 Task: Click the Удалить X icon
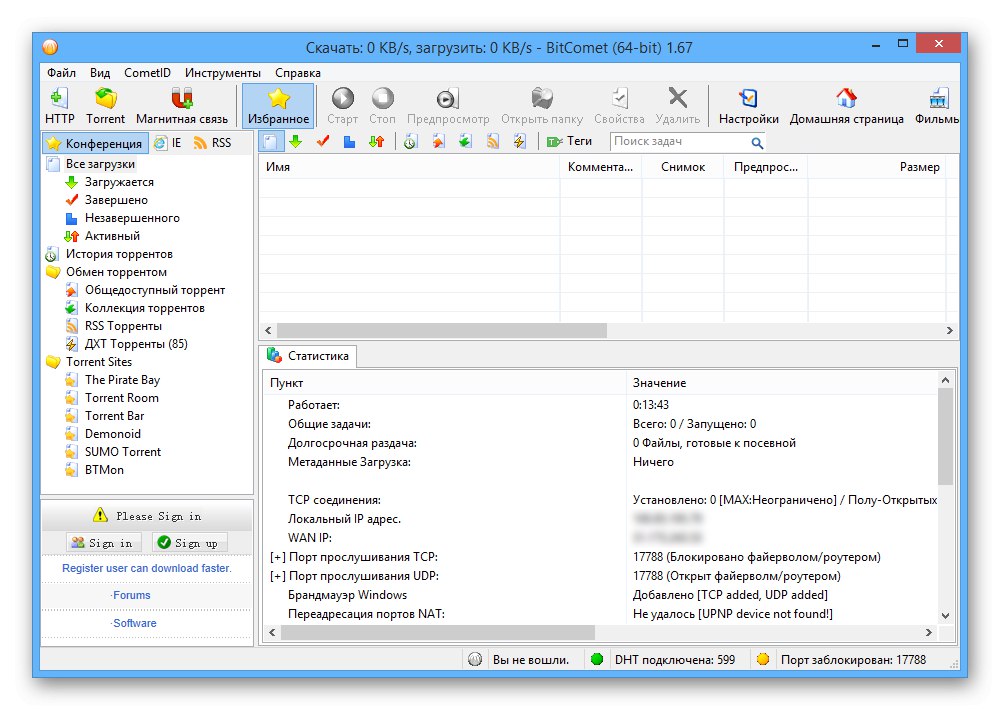pos(678,98)
